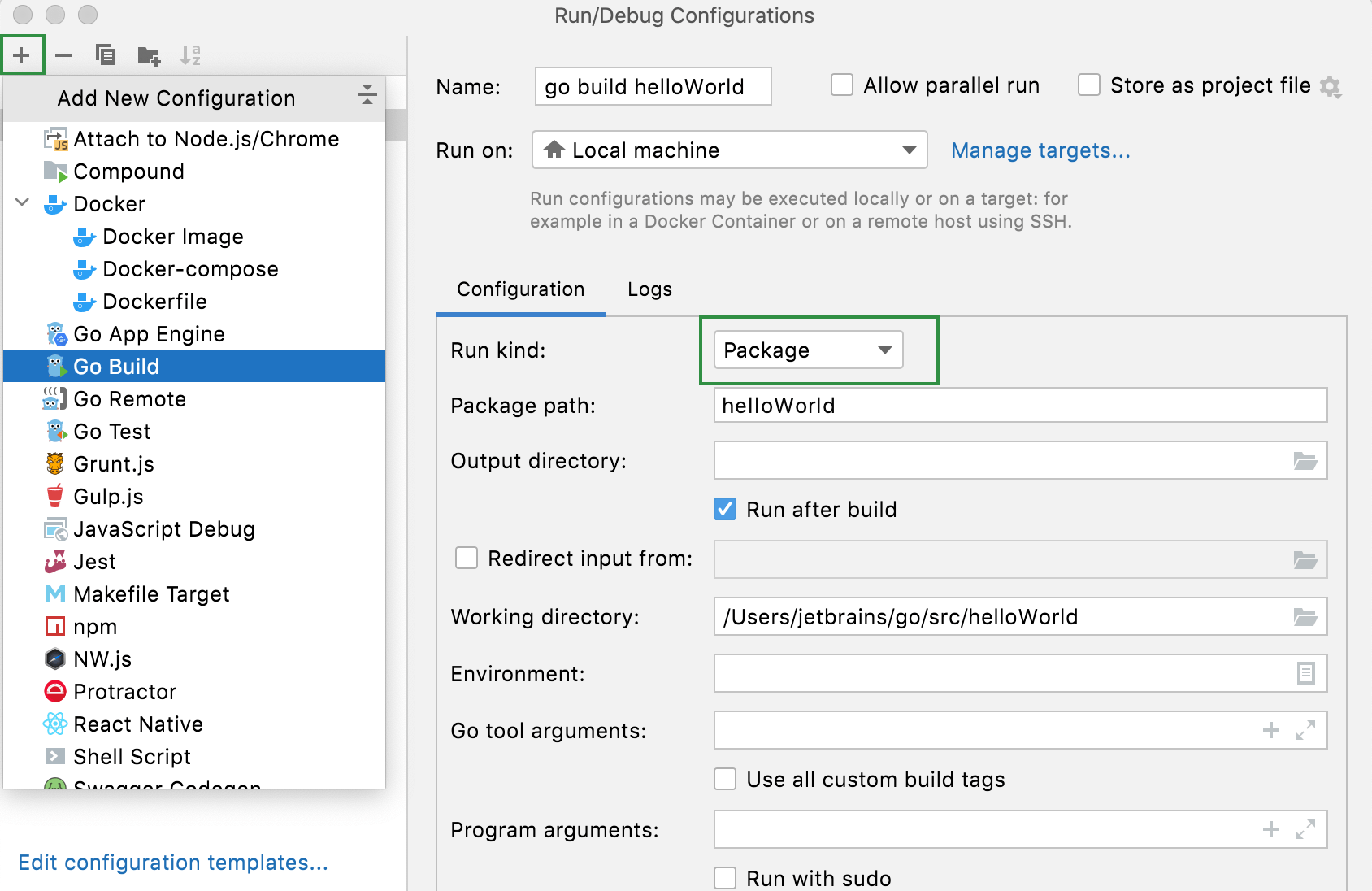Enable Use all custom build tags

pyautogui.click(x=724, y=779)
